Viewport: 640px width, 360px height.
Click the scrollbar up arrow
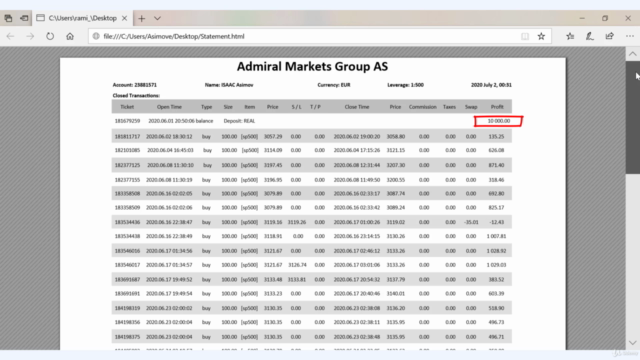coord(633,54)
